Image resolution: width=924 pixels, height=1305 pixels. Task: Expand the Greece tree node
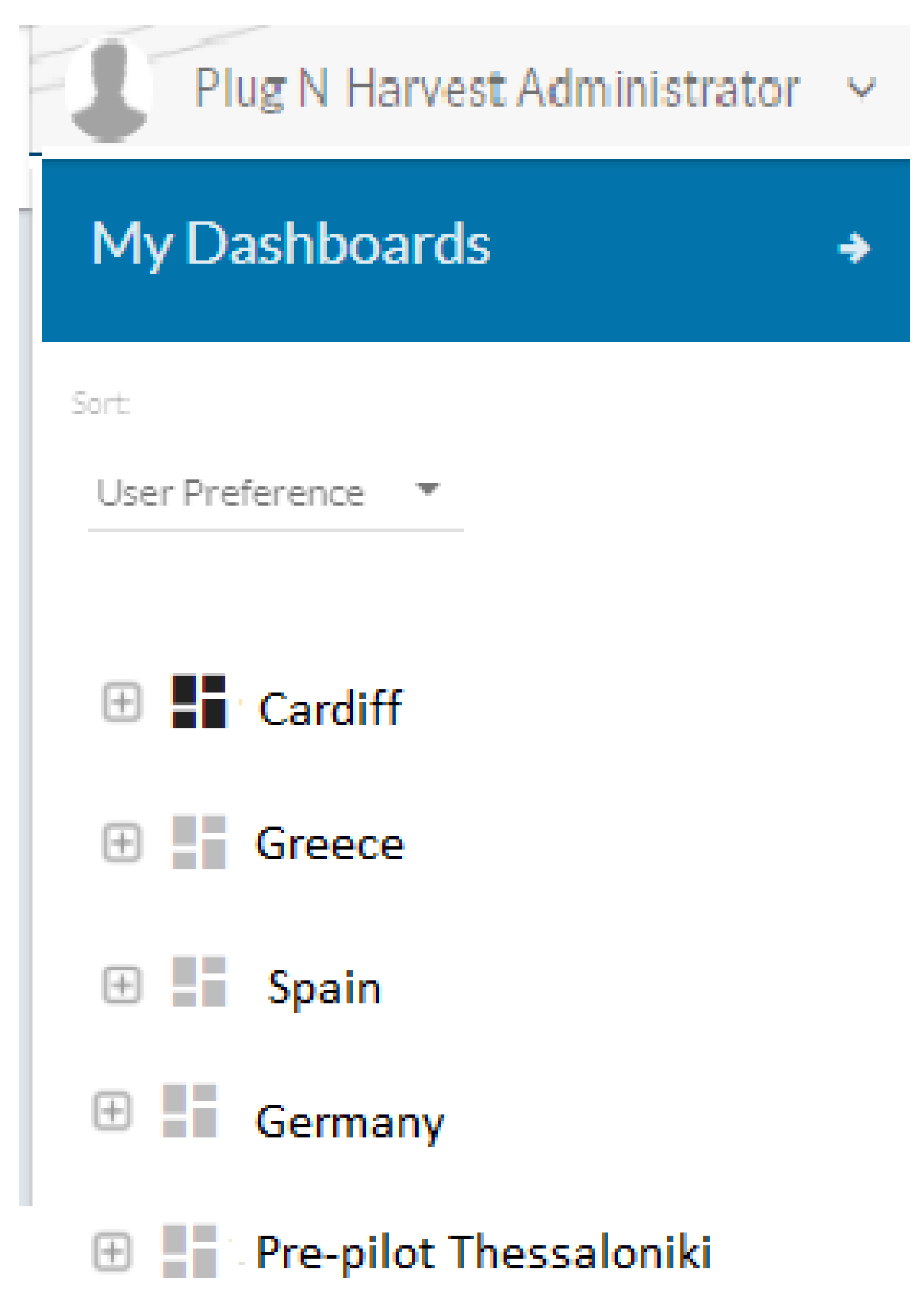coord(122,842)
